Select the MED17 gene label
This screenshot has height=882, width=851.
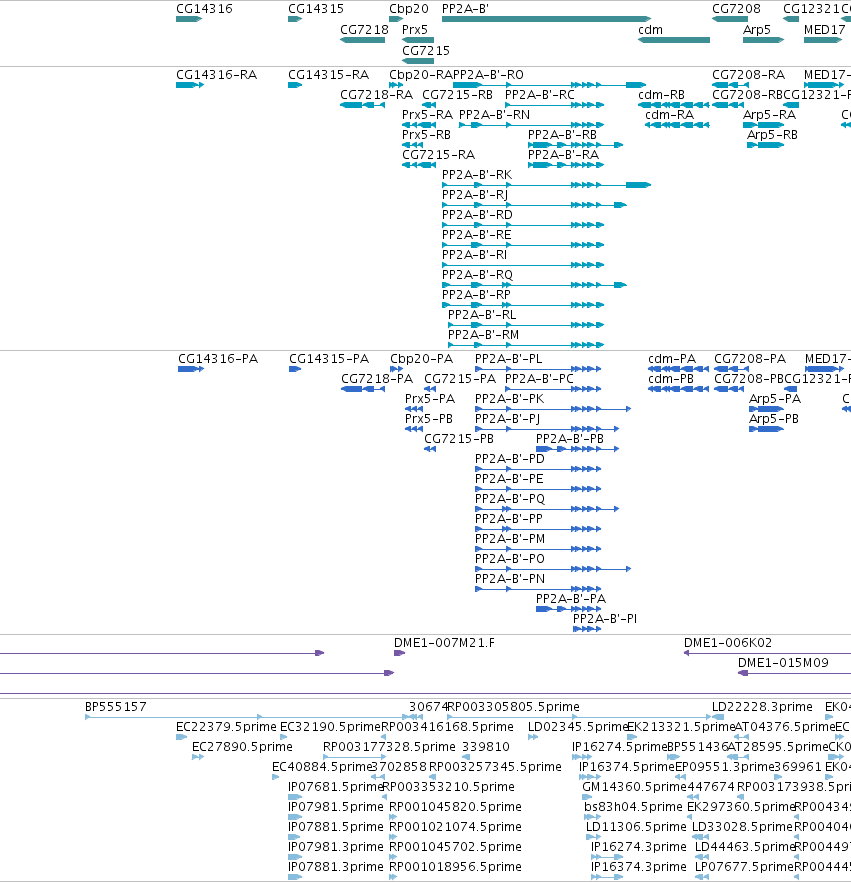pos(824,29)
